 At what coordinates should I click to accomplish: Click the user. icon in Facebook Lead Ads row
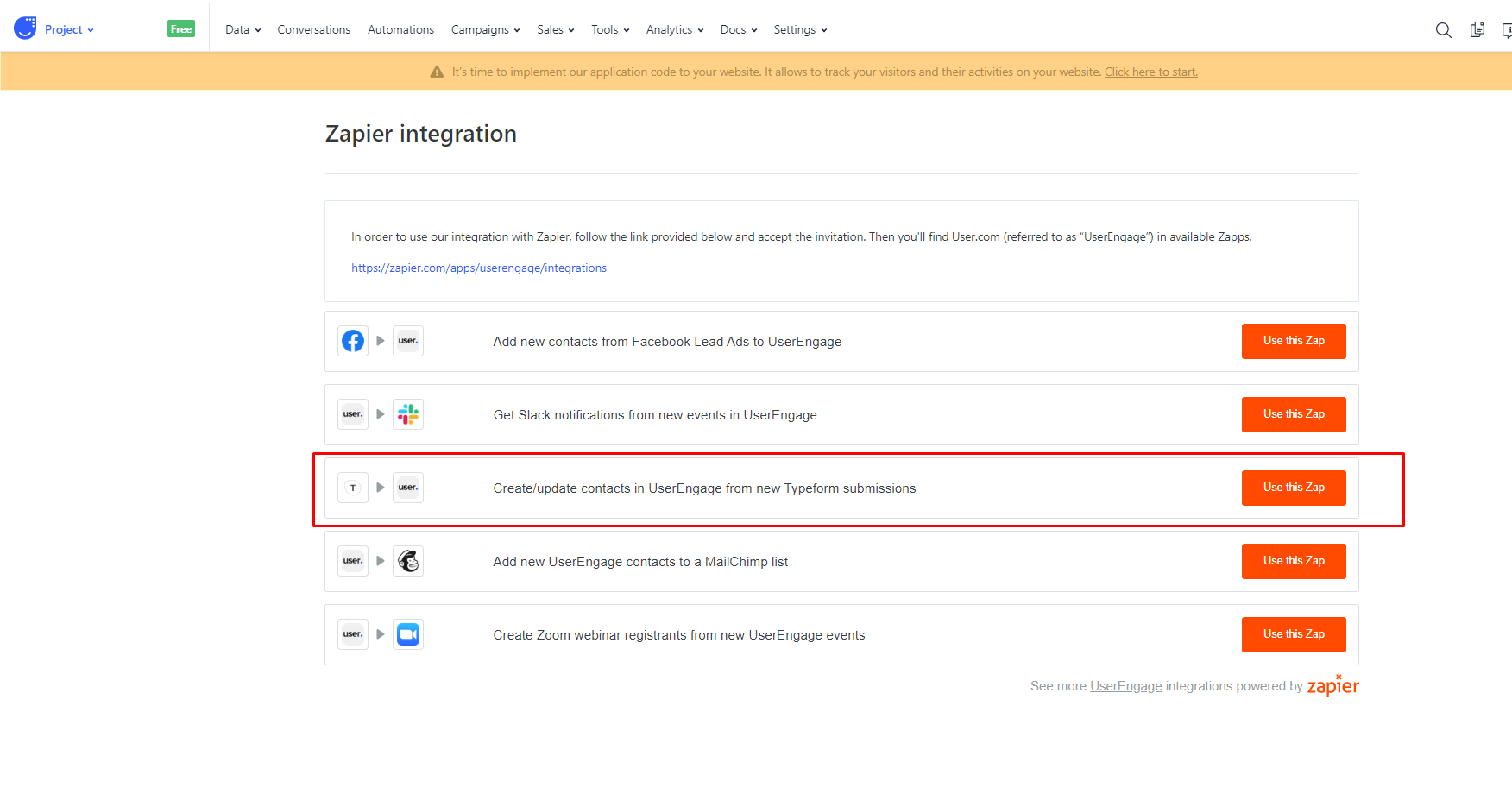pyautogui.click(x=408, y=341)
